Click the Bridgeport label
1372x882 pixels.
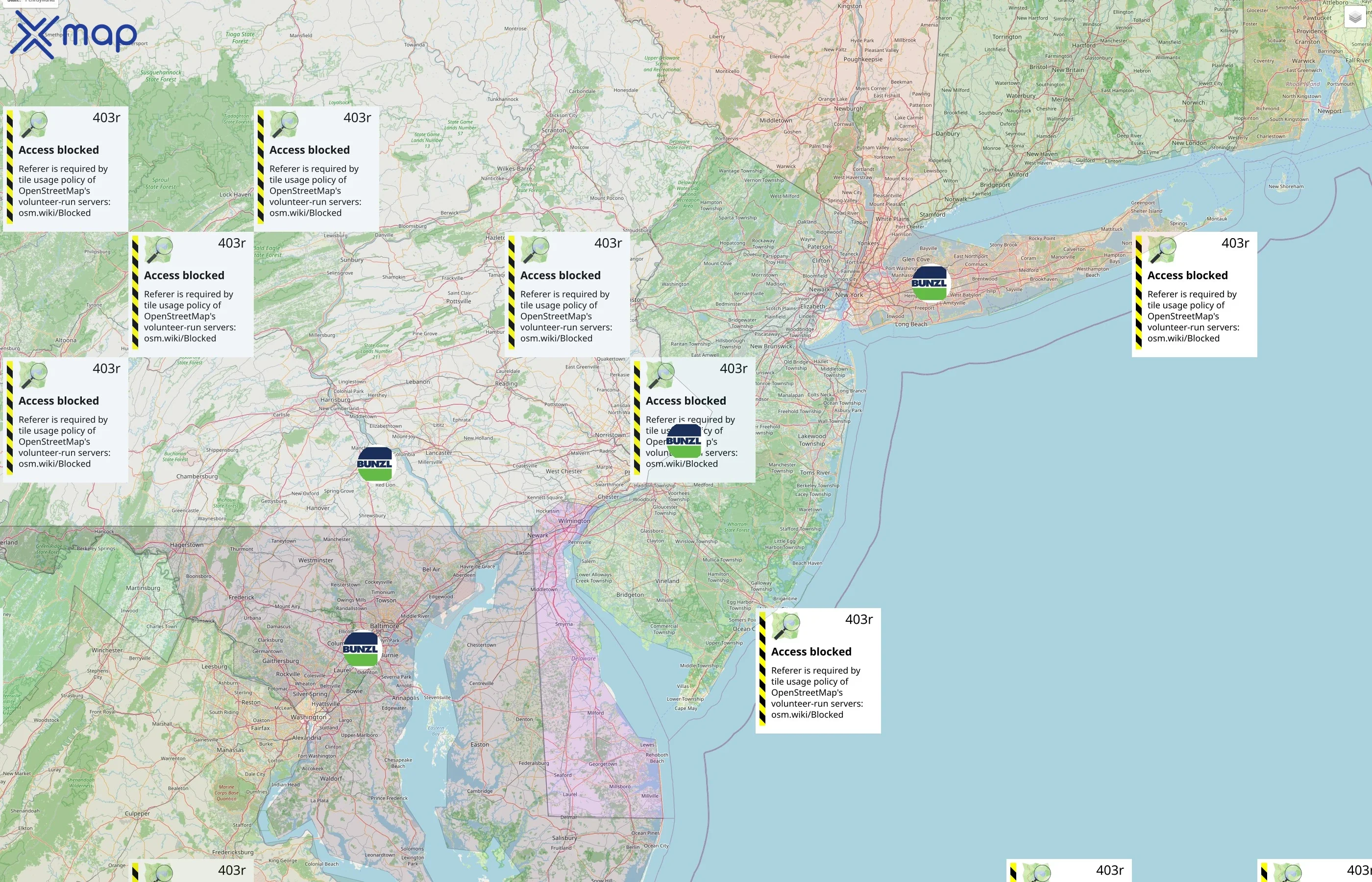click(995, 184)
